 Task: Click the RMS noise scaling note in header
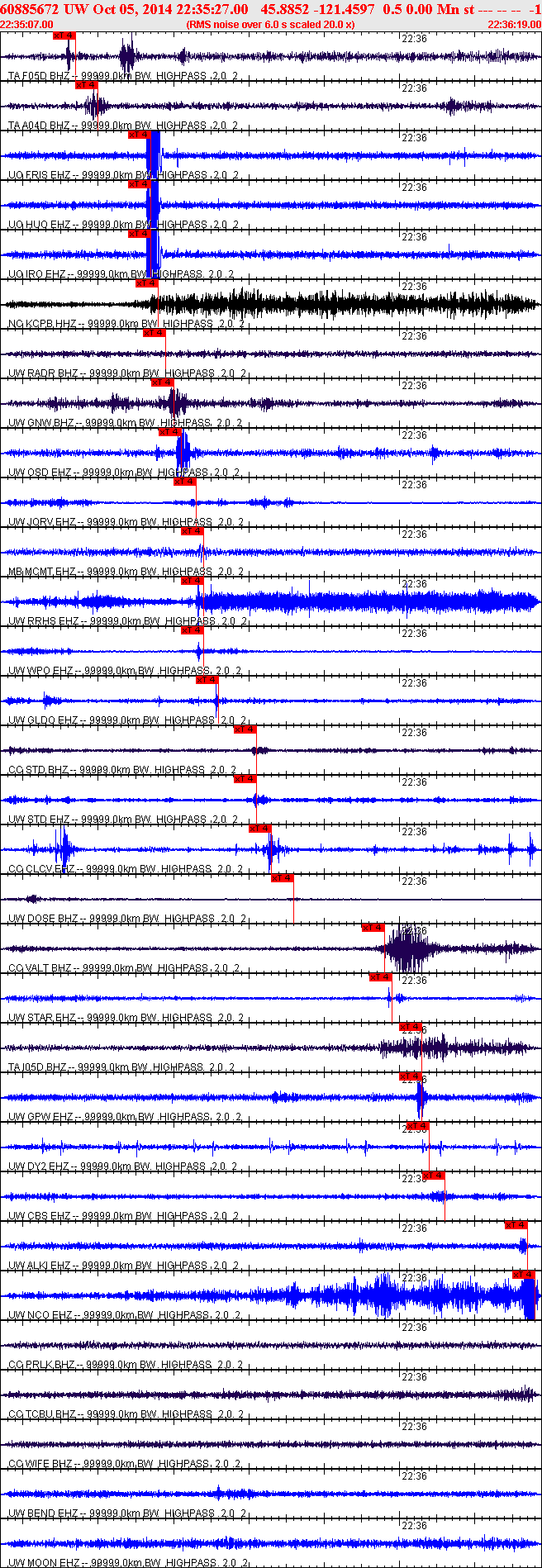[271, 25]
